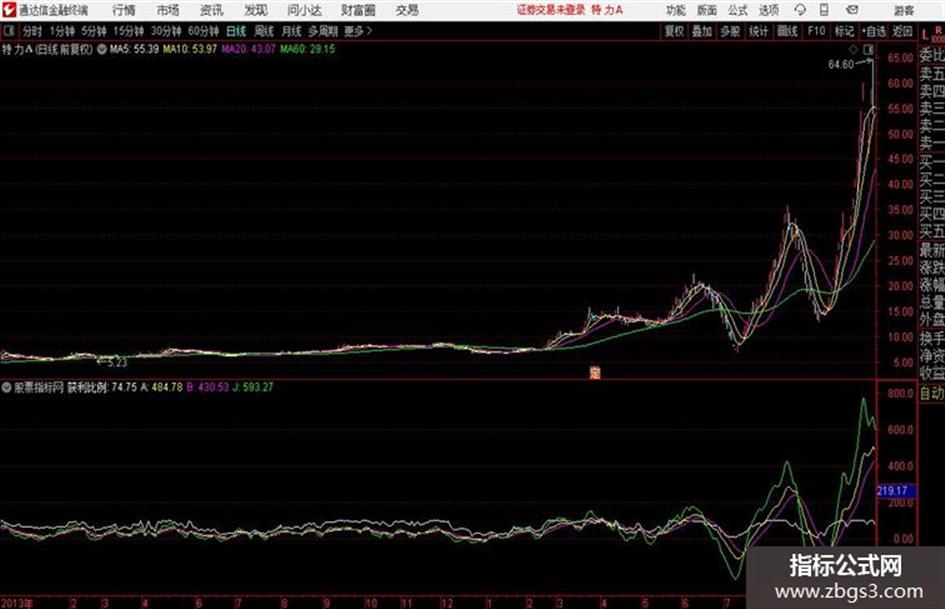Viewport: 945px width, 609px height.
Task: Click the 最新 row in quote panel
Action: tap(932, 250)
